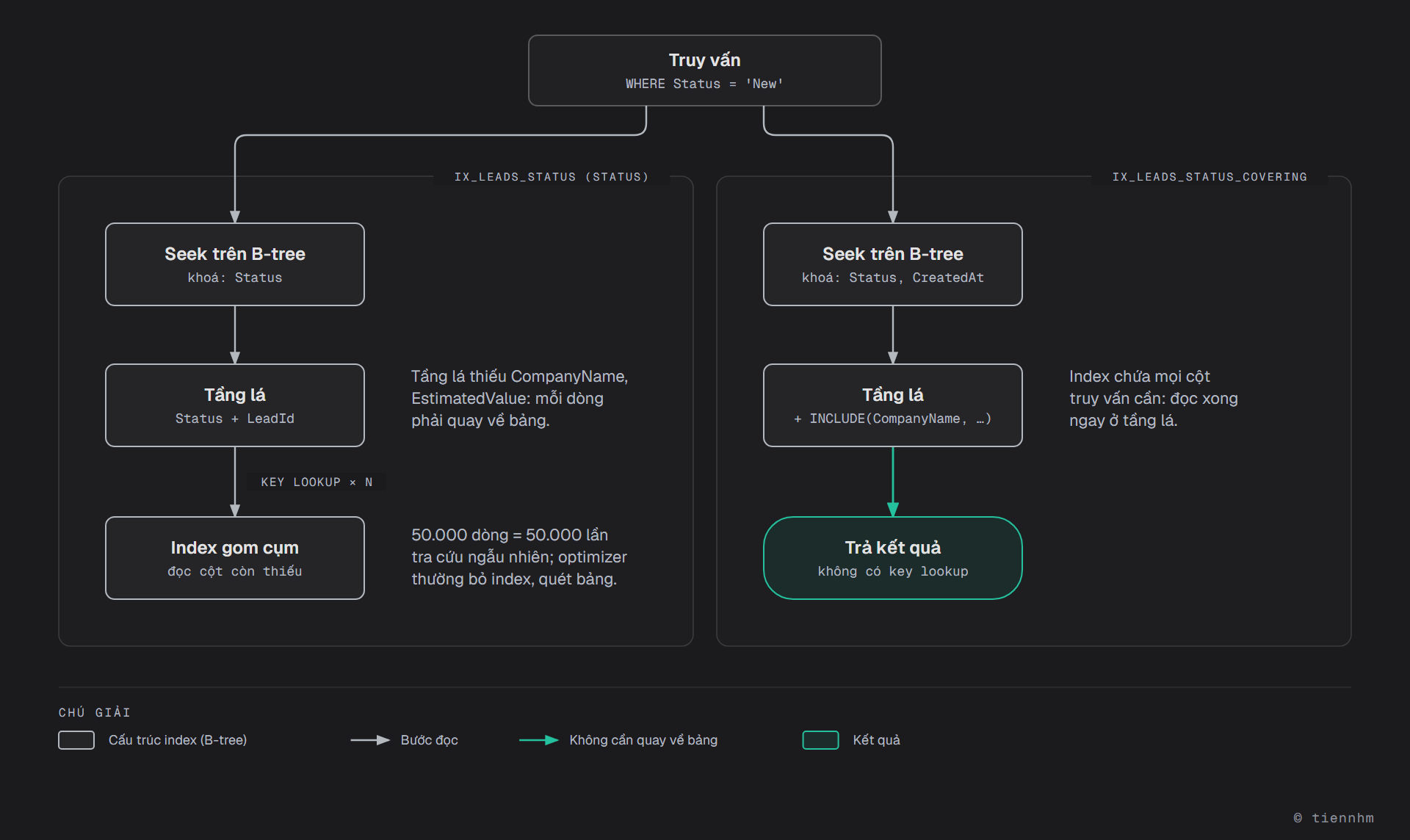Click the Tầng lá thiếu CompanyName note
This screenshot has height=840, width=1410.
tap(520, 398)
